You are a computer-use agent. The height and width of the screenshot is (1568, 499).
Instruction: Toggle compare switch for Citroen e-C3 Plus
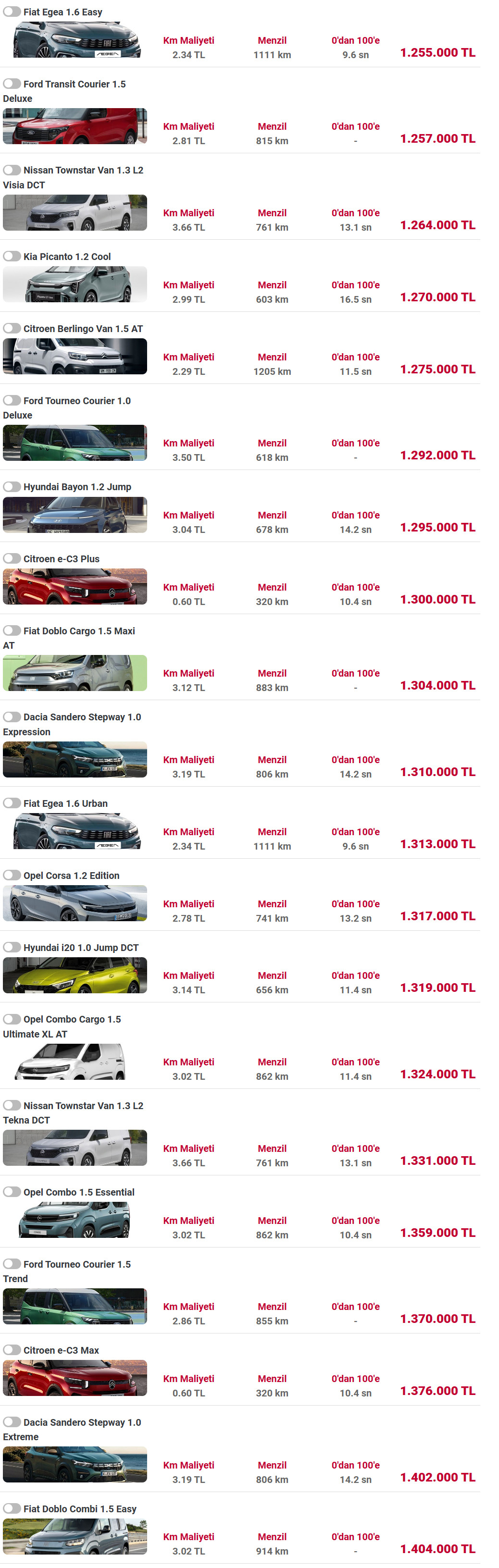tap(12, 558)
